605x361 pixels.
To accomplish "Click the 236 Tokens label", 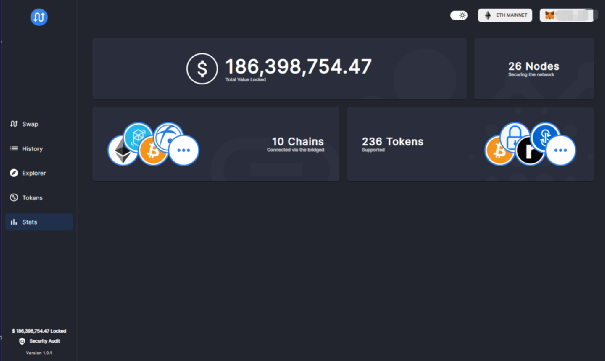I will (392, 142).
